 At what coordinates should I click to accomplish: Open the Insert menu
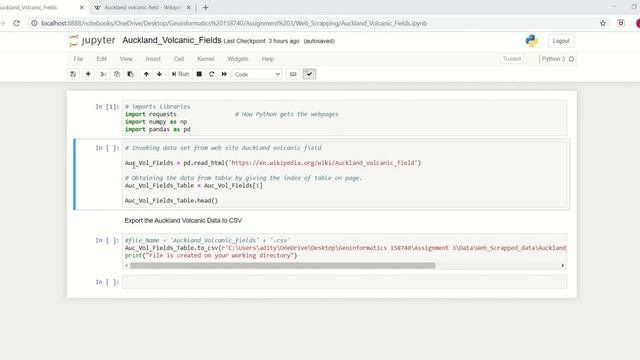pos(153,59)
